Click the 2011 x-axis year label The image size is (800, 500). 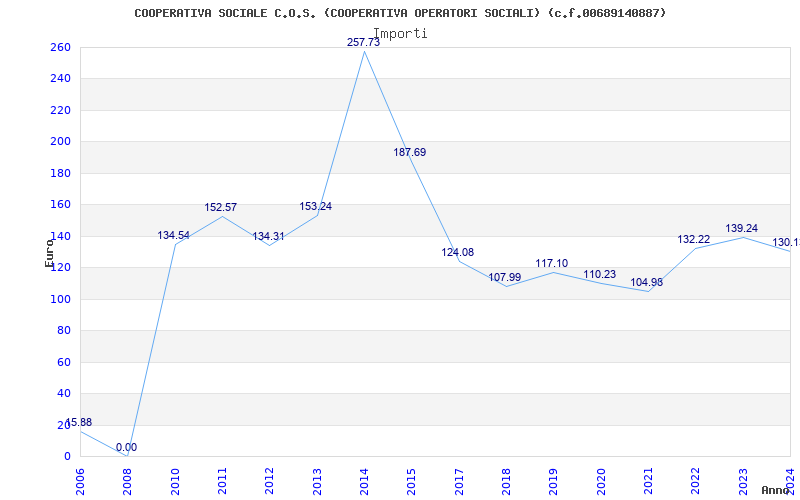(222, 481)
